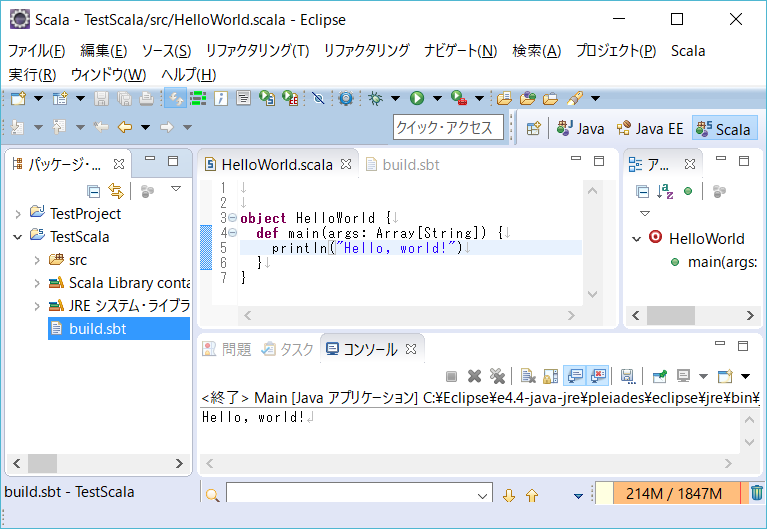Open the ファイル(F) menu
This screenshot has width=767, height=529.
(36, 51)
